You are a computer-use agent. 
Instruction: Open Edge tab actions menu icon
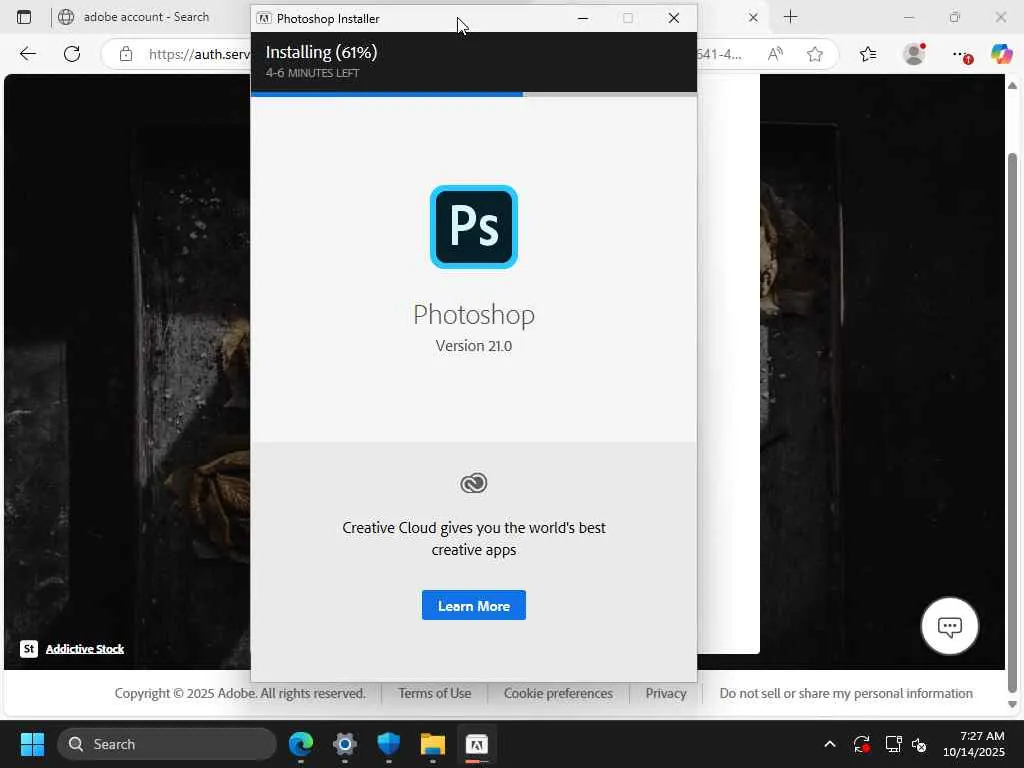click(24, 17)
